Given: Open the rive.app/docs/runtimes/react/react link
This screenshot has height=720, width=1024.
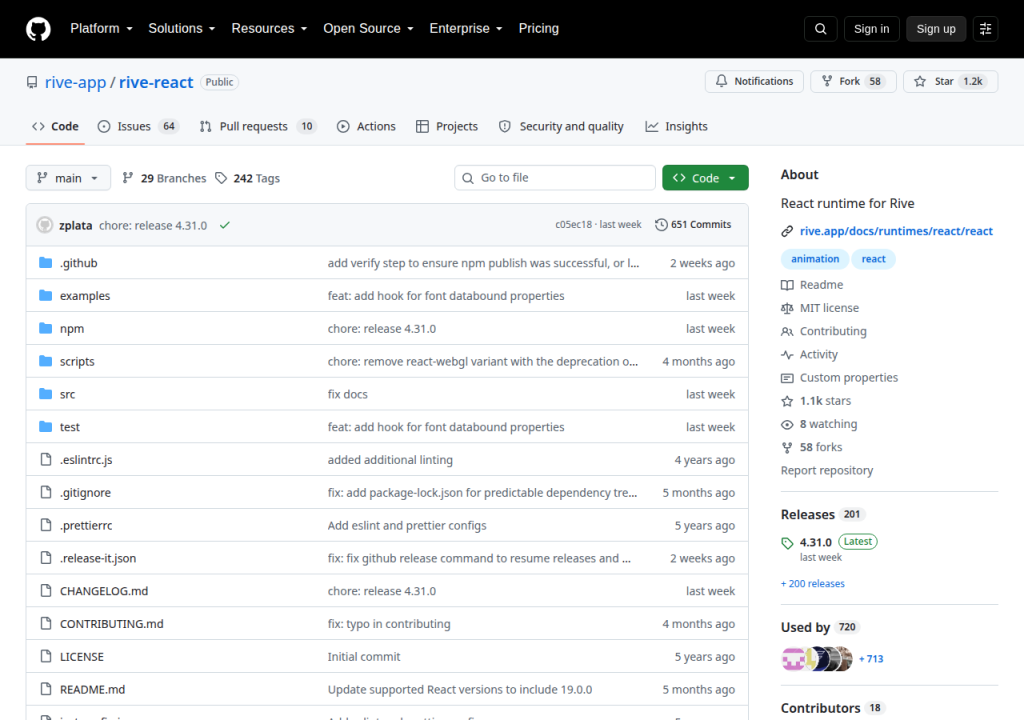Looking at the screenshot, I should (896, 231).
